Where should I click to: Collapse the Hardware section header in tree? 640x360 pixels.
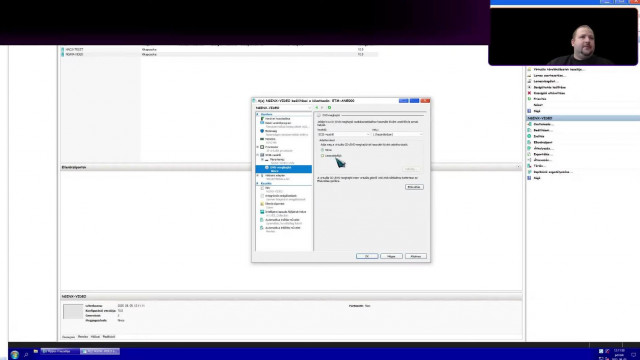point(258,114)
